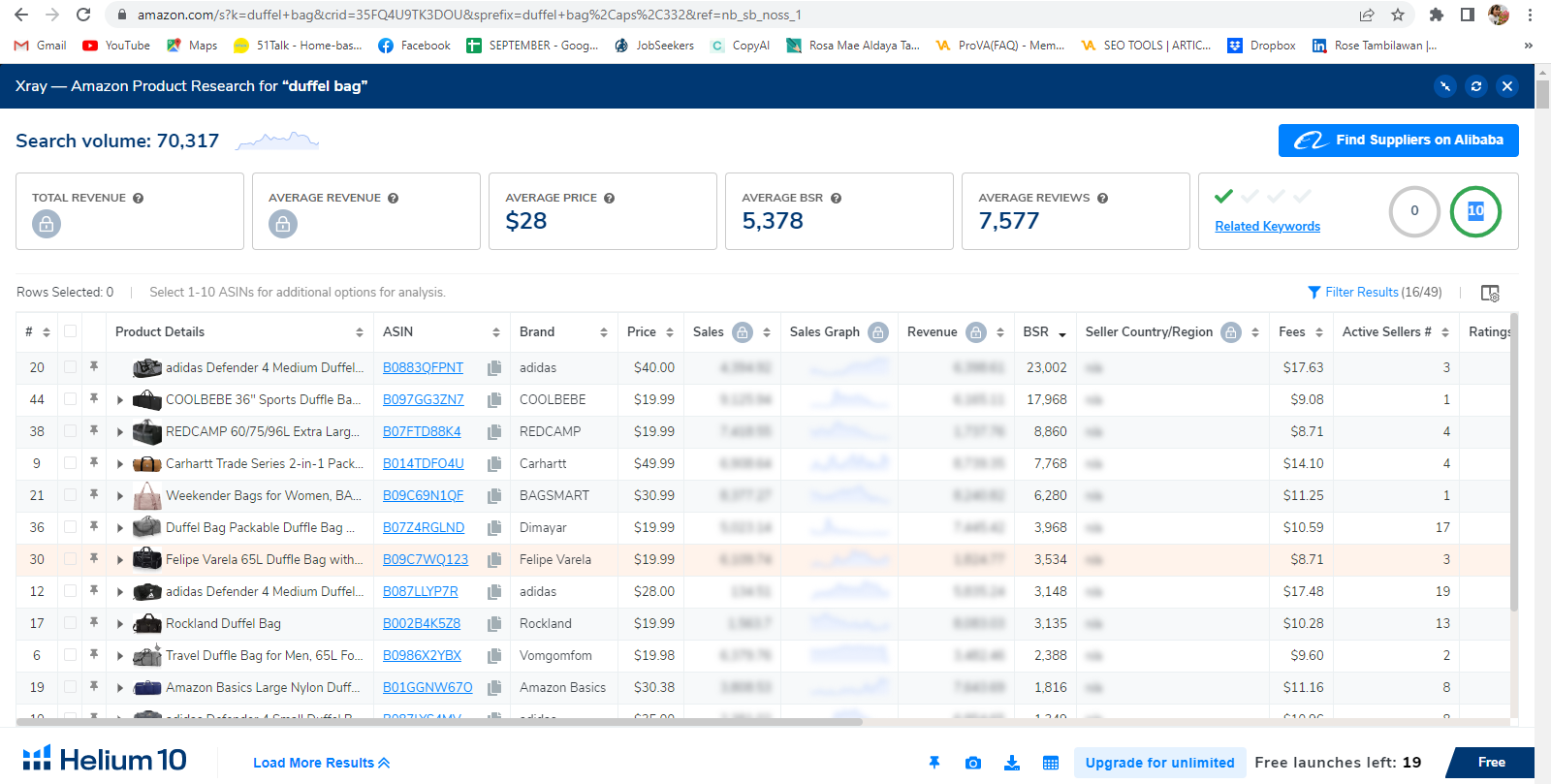Select the Carhartt Trade Series row checkbox
Screen dimensions: 1551x784
coord(70,463)
